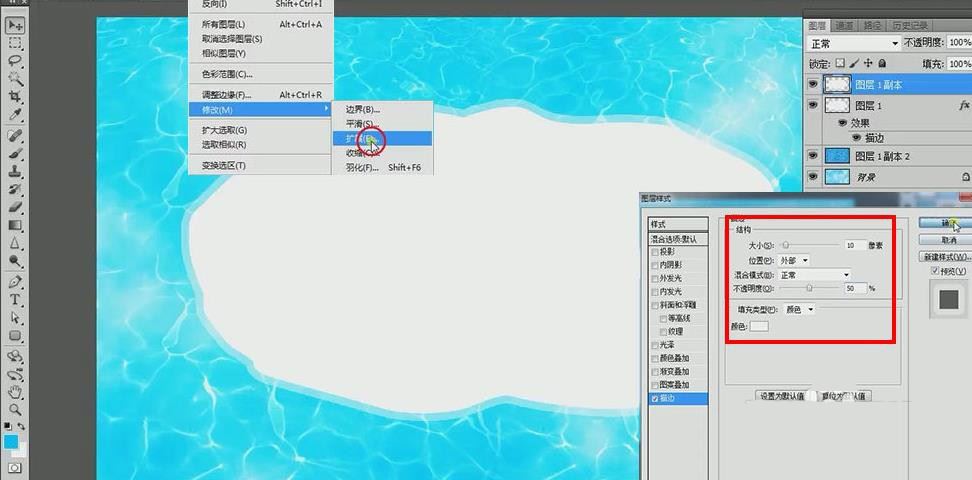Viewport: 972px width, 480px height.
Task: Select the Healing Brush tool
Action: coord(15,135)
